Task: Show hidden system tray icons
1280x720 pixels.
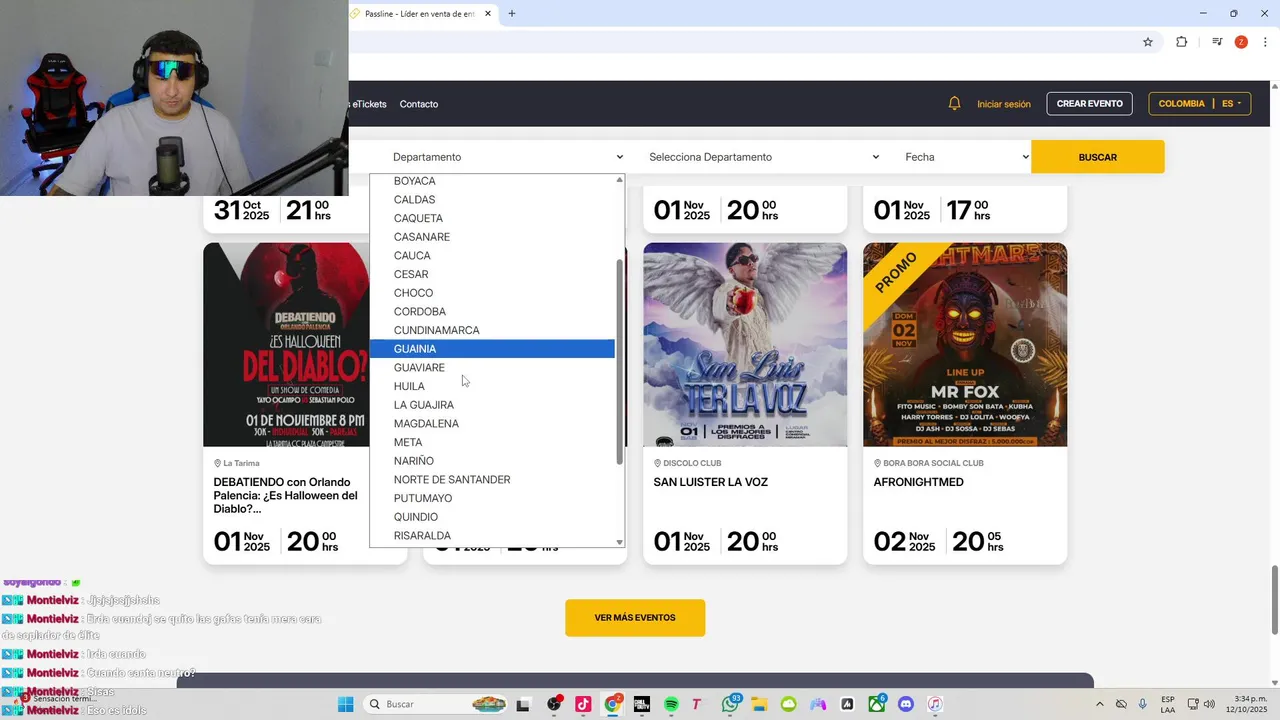Action: click(1099, 704)
